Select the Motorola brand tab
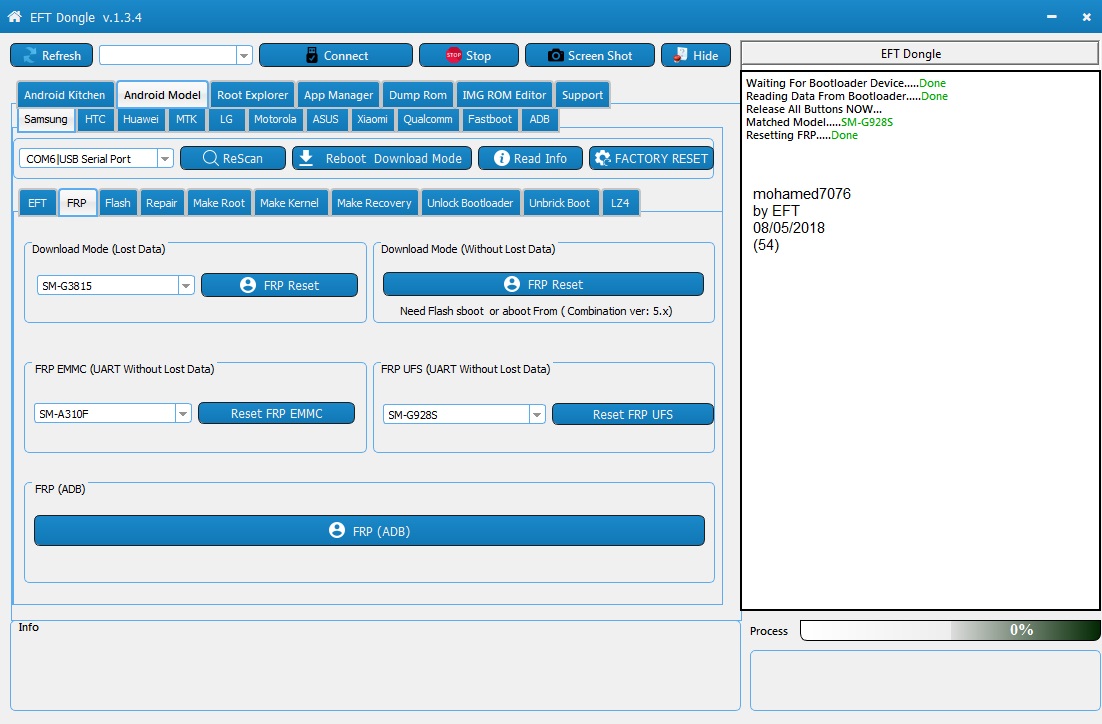 point(275,119)
